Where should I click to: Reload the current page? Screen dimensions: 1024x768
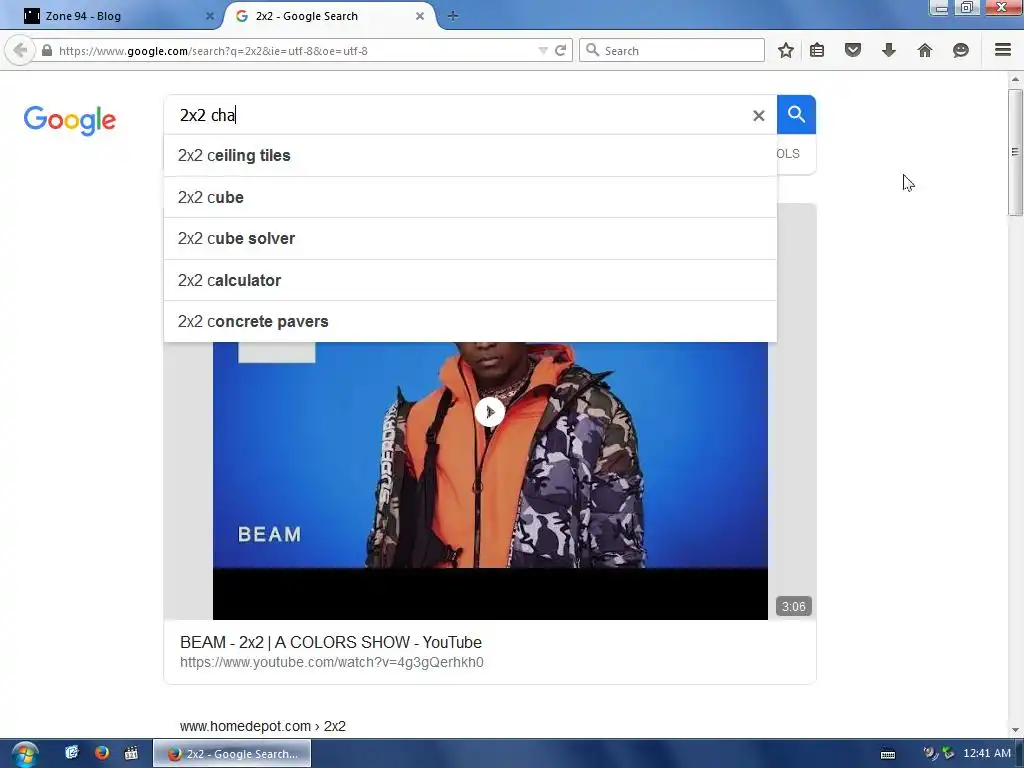pos(560,50)
